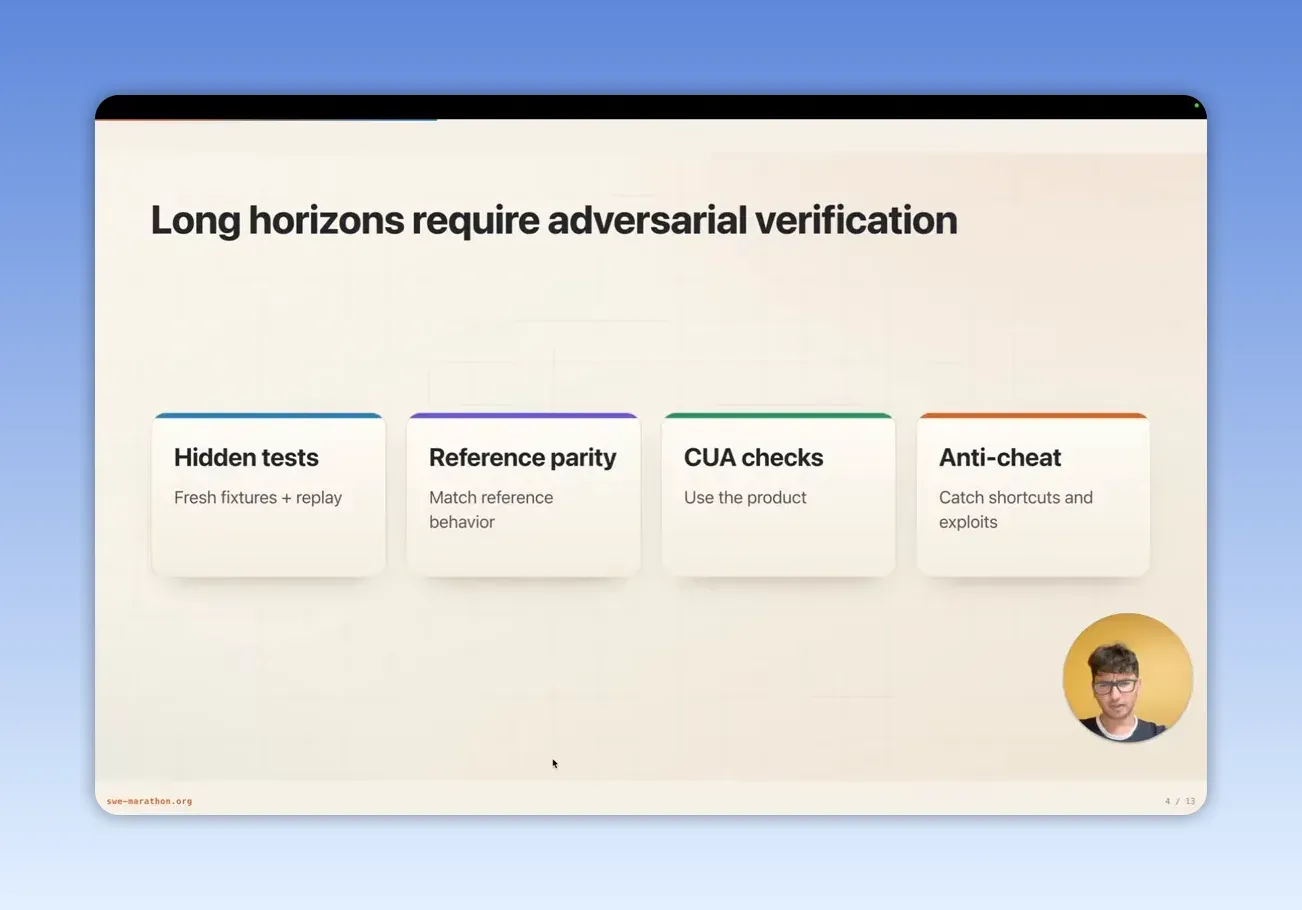Select the Anti-cheat card heading
Screen dimensions: 1302x910
[999, 457]
